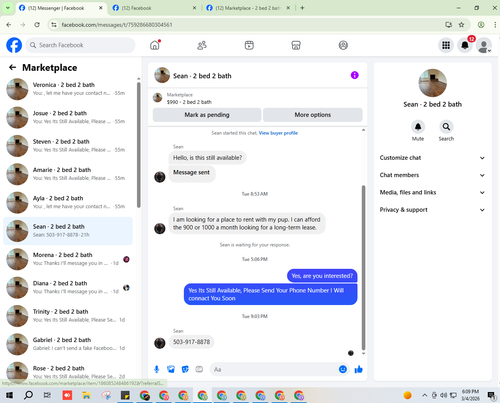The width and height of the screenshot is (500, 403).
Task: Open the Friends icon in top navigation
Action: (x=202, y=45)
